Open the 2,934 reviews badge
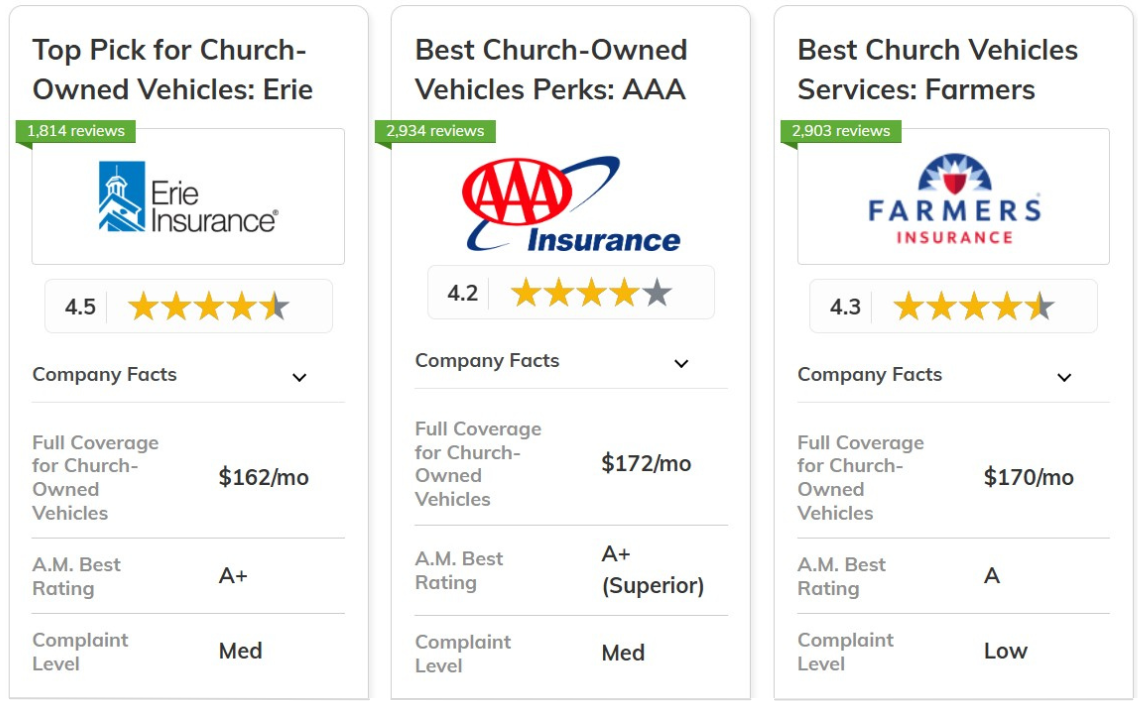This screenshot has height=705, width=1142. 435,131
